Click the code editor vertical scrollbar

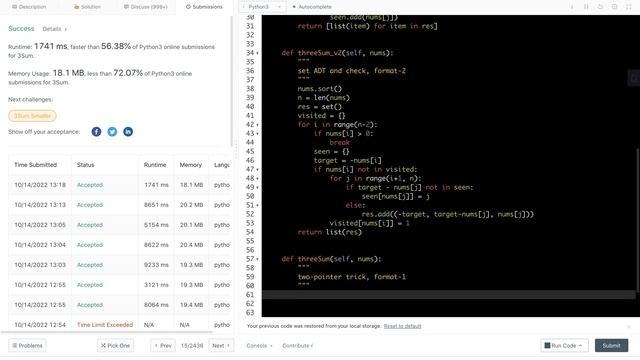pos(637,220)
